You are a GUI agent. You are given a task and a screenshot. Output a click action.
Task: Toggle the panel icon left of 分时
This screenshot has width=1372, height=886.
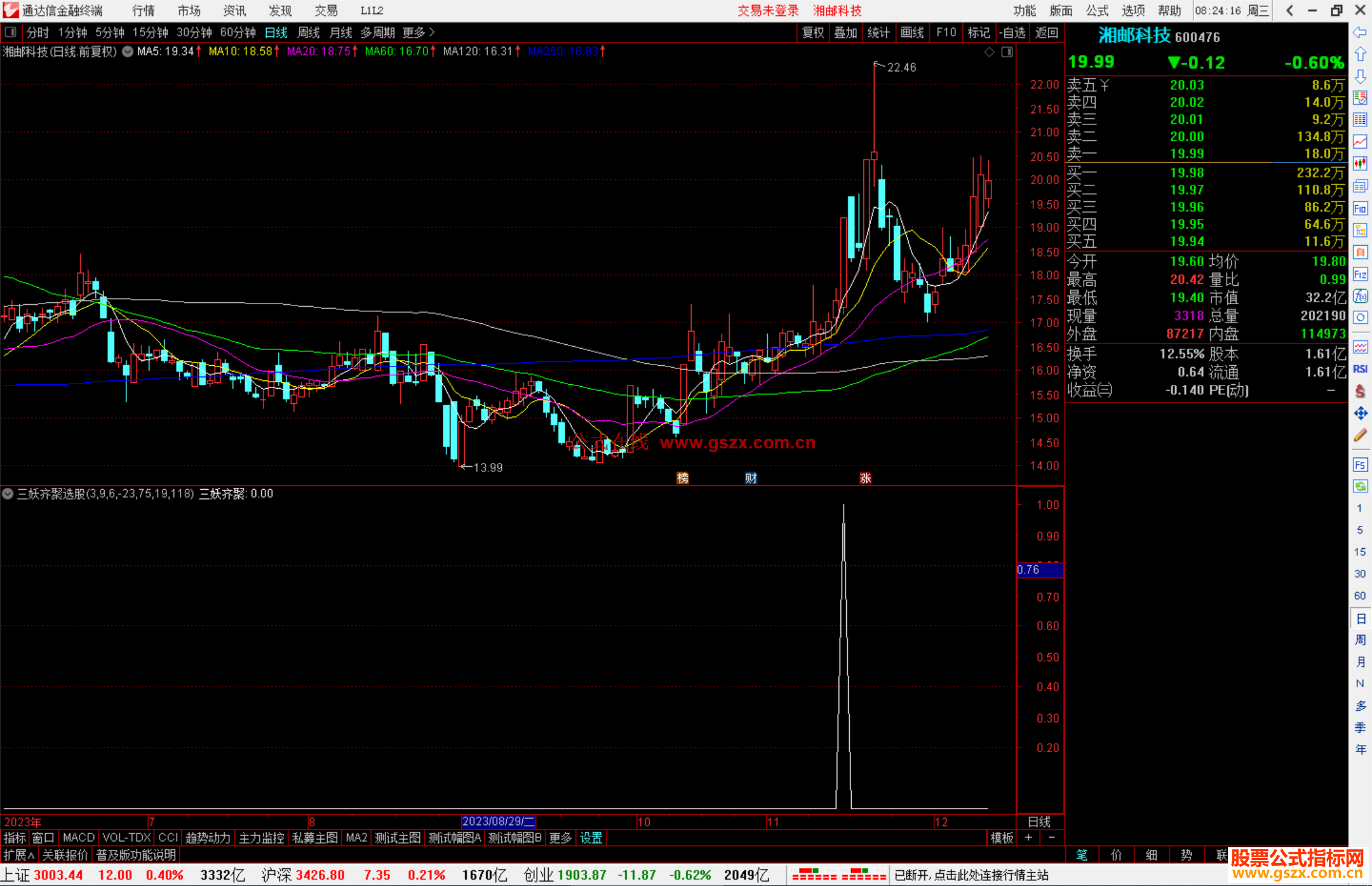pyautogui.click(x=11, y=32)
